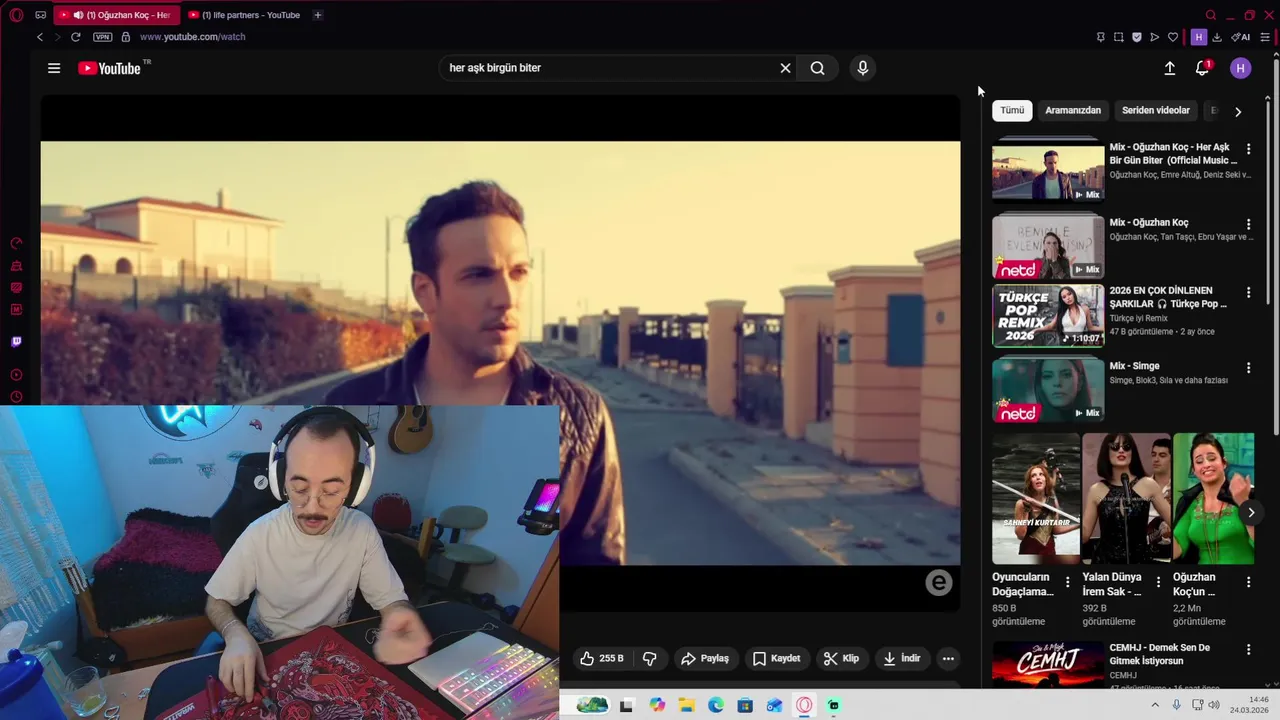Create a clip with the Klip button
This screenshot has width=1280, height=720.
point(841,658)
